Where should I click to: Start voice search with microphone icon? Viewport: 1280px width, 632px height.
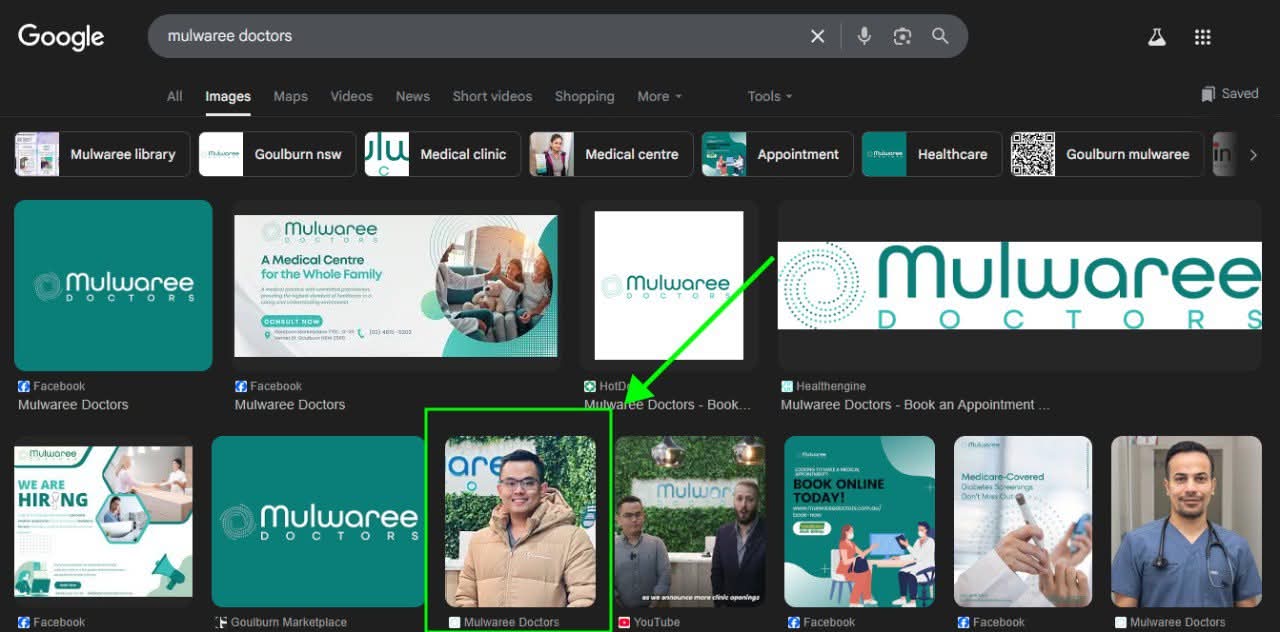(x=864, y=36)
